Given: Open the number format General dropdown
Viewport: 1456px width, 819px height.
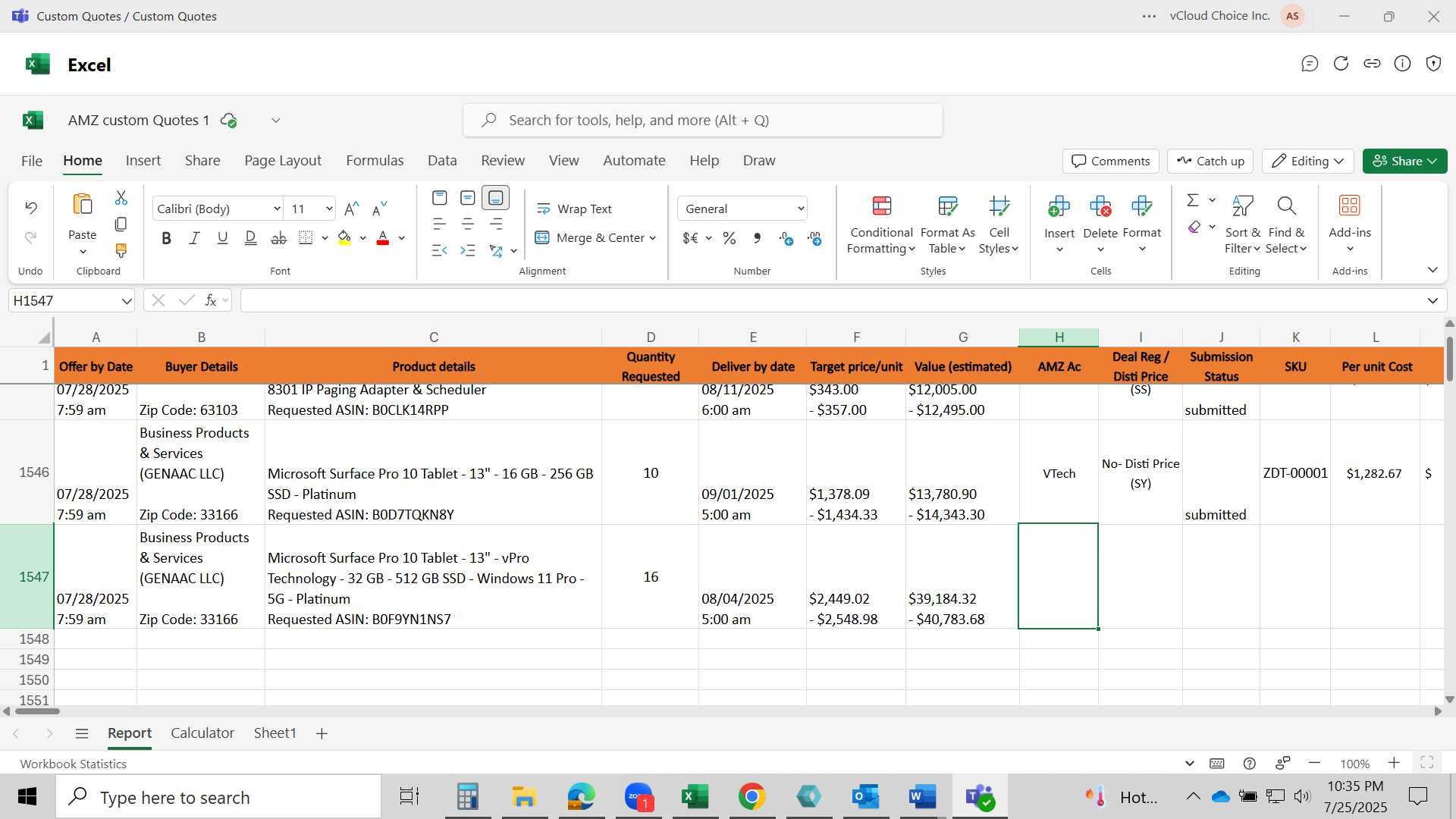Looking at the screenshot, I should pyautogui.click(x=742, y=209).
